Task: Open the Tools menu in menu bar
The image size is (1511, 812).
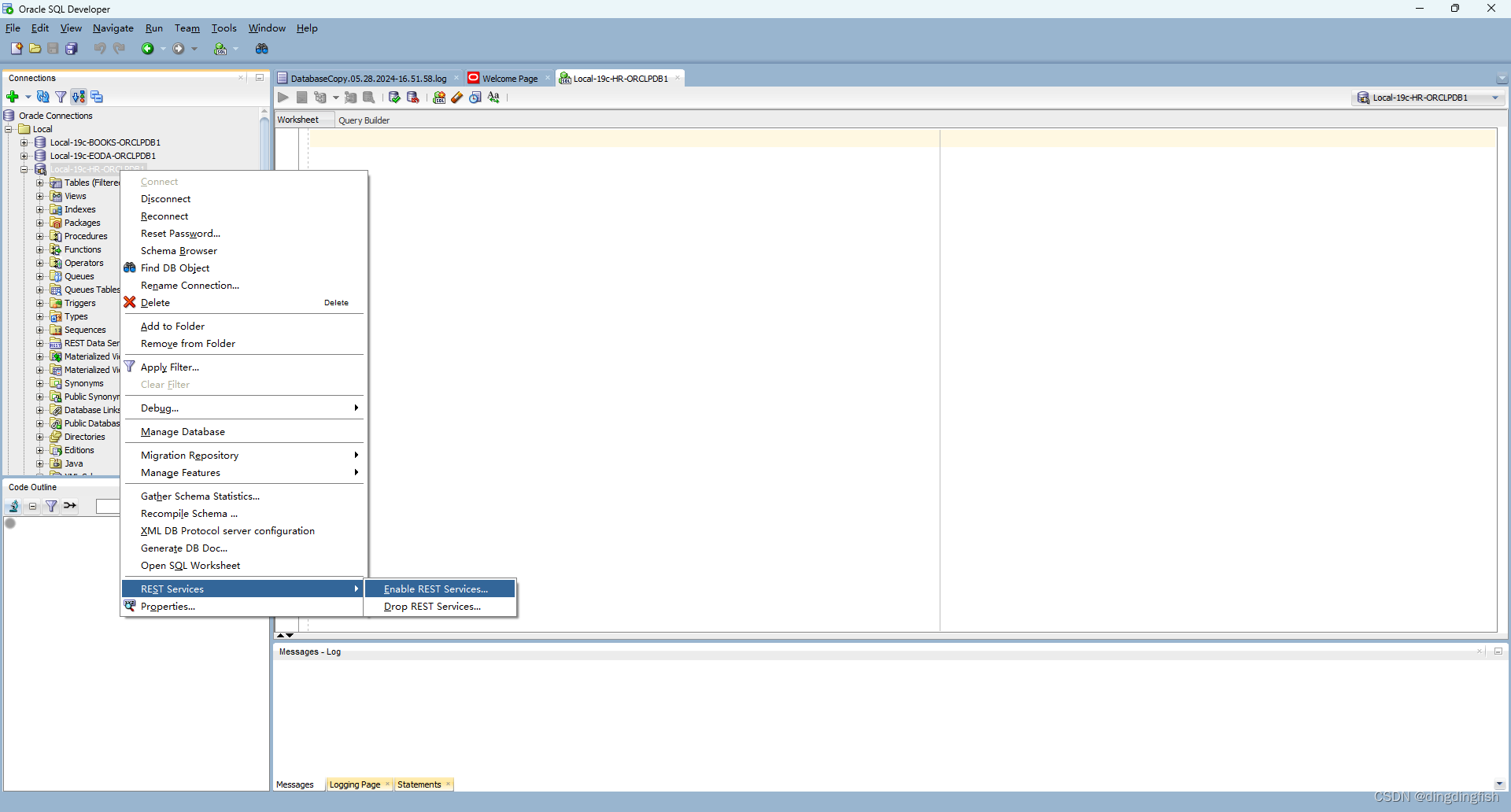Action: pos(224,28)
